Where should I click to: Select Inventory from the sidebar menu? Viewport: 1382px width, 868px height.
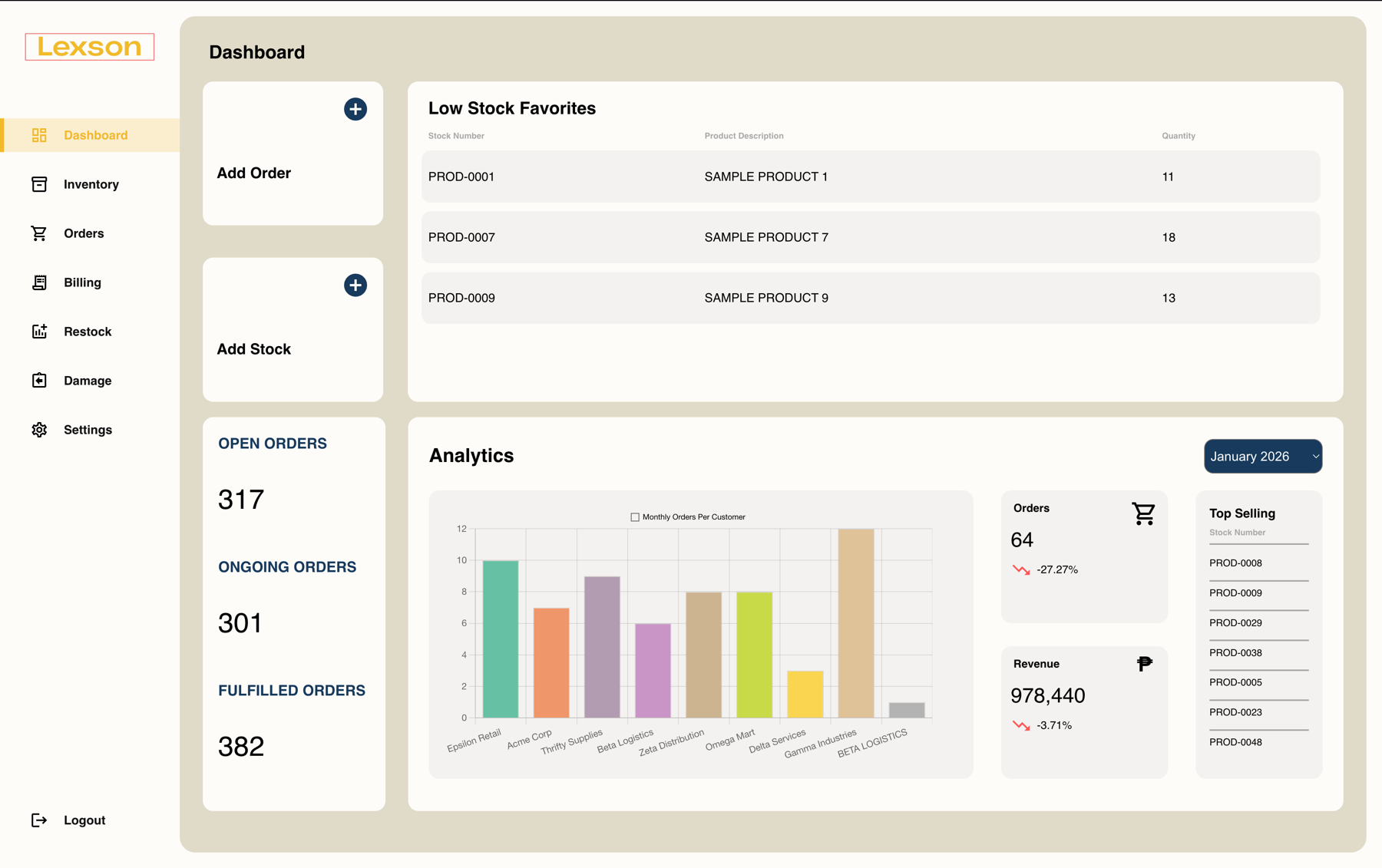pyautogui.click(x=91, y=183)
